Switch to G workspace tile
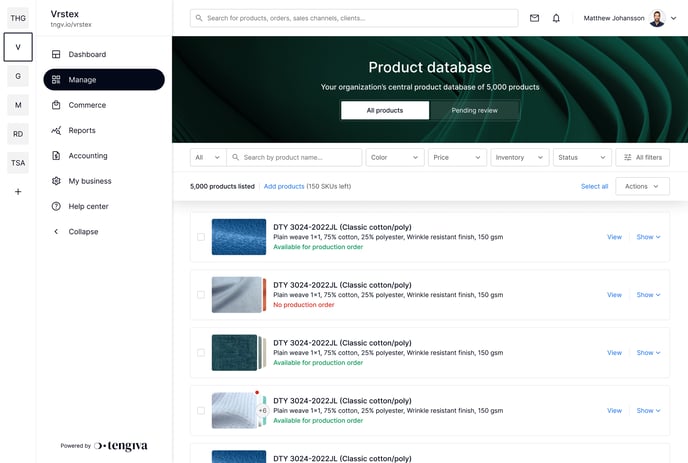 point(18,76)
